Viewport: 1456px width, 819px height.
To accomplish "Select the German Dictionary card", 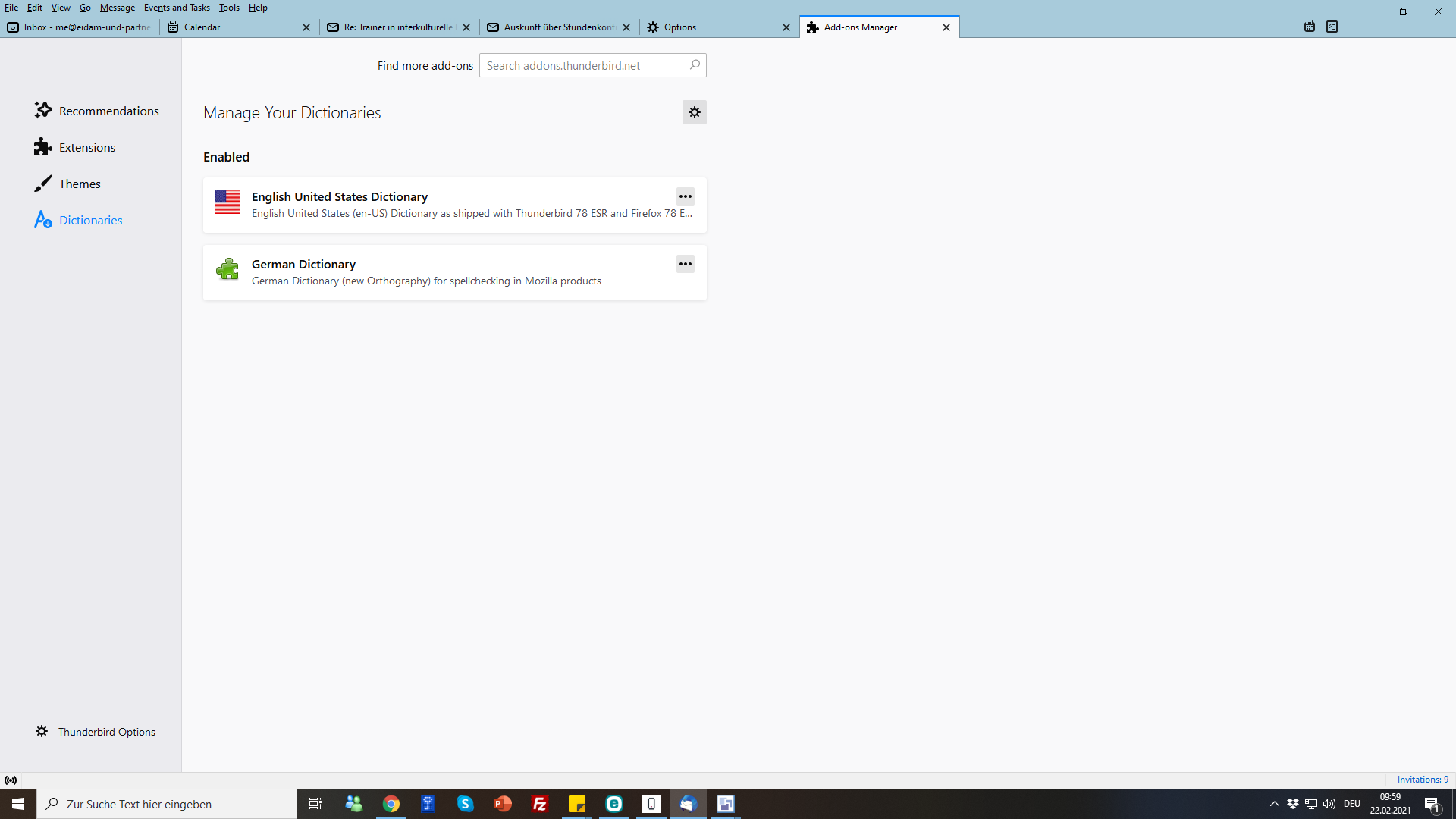I will pyautogui.click(x=454, y=272).
